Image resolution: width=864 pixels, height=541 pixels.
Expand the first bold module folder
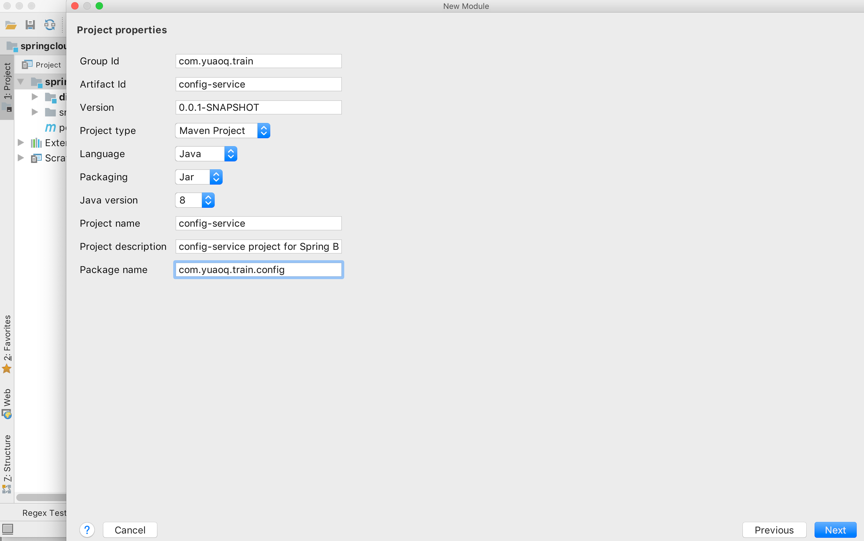pos(35,97)
